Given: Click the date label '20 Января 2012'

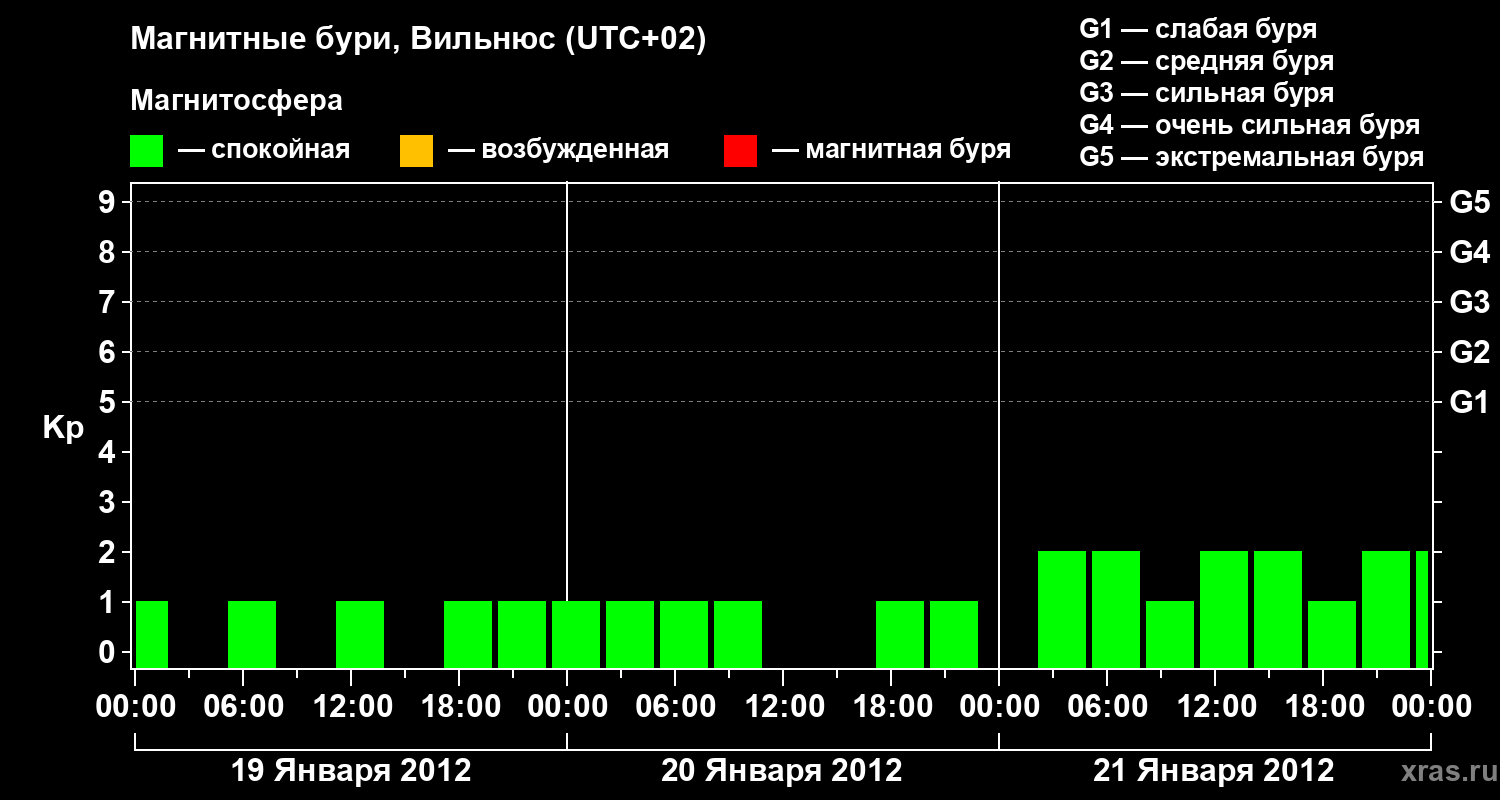Looking at the screenshot, I should pyautogui.click(x=782, y=771).
